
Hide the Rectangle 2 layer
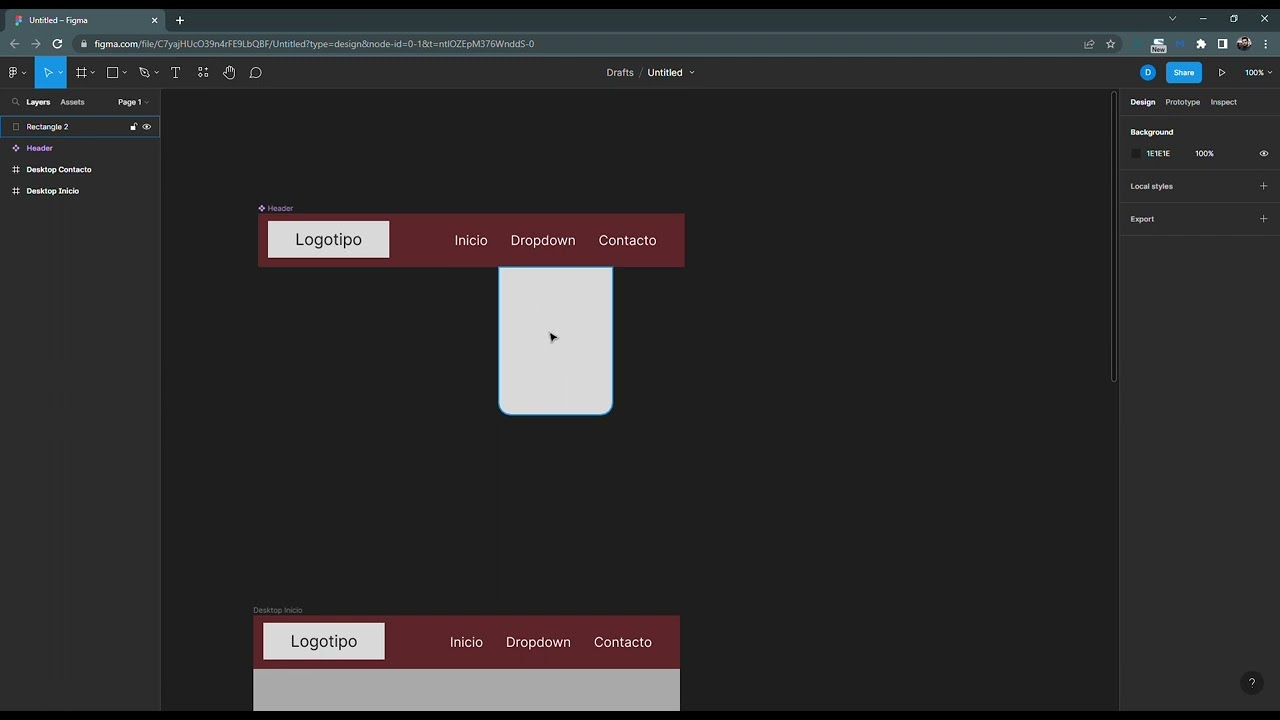click(147, 127)
